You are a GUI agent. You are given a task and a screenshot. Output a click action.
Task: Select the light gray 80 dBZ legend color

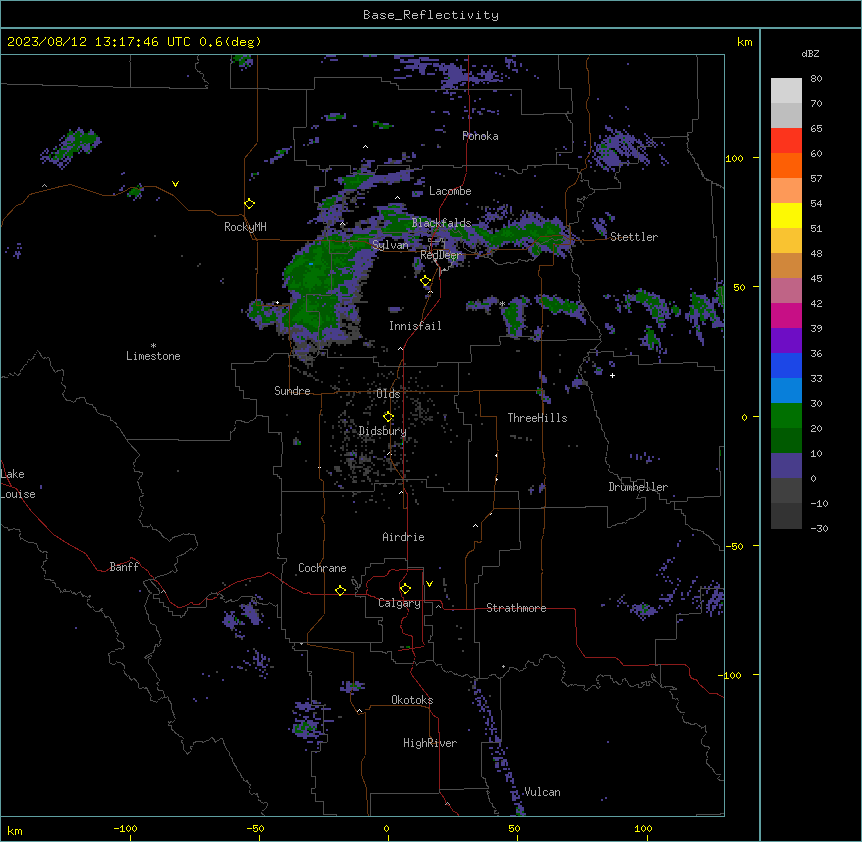tap(786, 90)
